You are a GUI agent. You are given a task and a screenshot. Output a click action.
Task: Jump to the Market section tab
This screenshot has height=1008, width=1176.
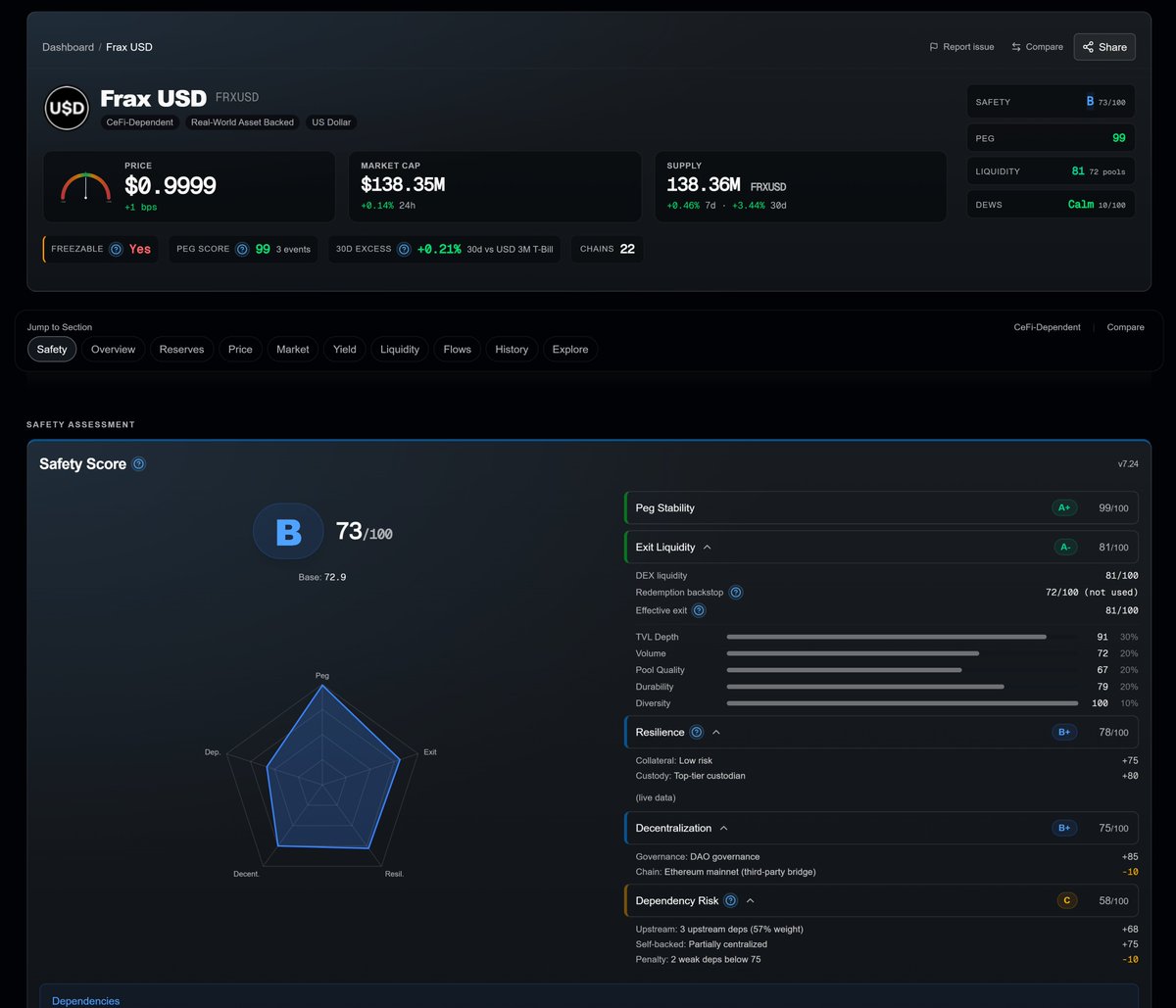pyautogui.click(x=293, y=349)
